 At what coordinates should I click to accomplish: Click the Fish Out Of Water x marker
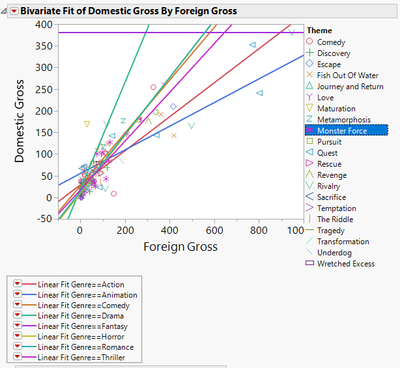[x=310, y=75]
